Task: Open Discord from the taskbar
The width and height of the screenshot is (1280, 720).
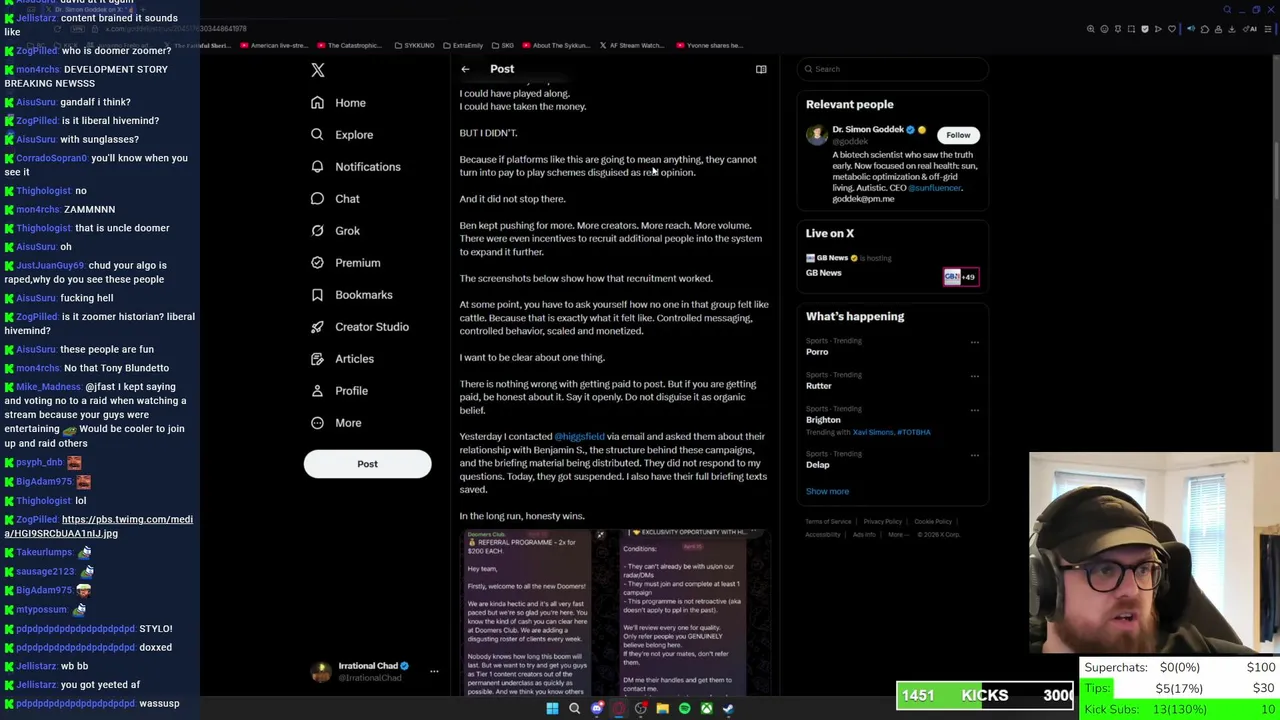Action: (x=597, y=709)
